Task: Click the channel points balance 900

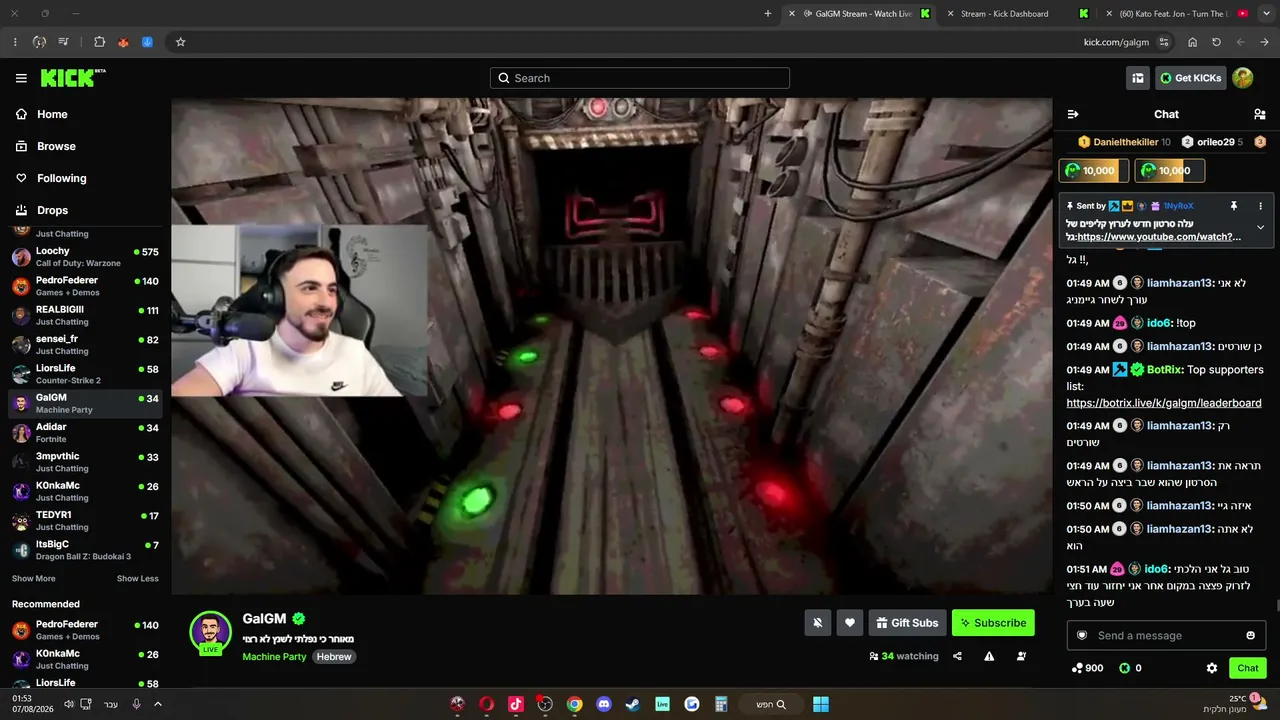Action: click(x=1087, y=668)
